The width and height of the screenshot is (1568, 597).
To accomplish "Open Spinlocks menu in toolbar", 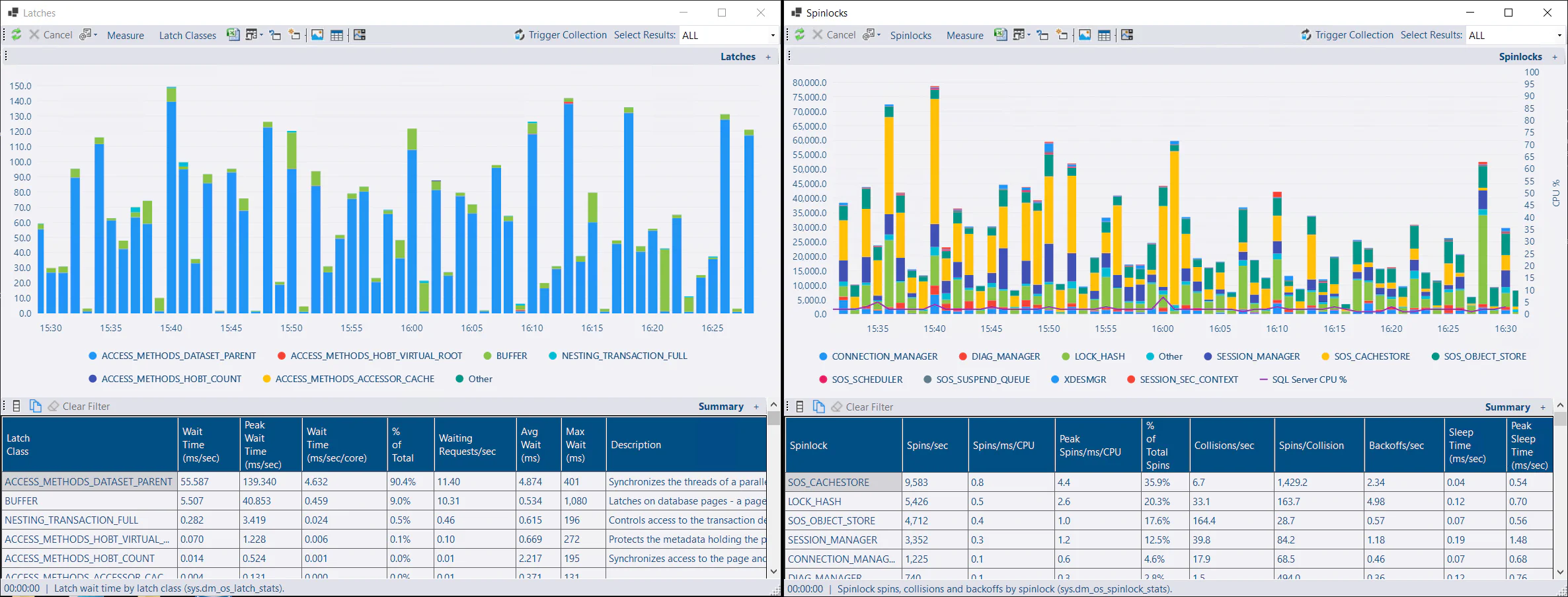I will (x=910, y=35).
